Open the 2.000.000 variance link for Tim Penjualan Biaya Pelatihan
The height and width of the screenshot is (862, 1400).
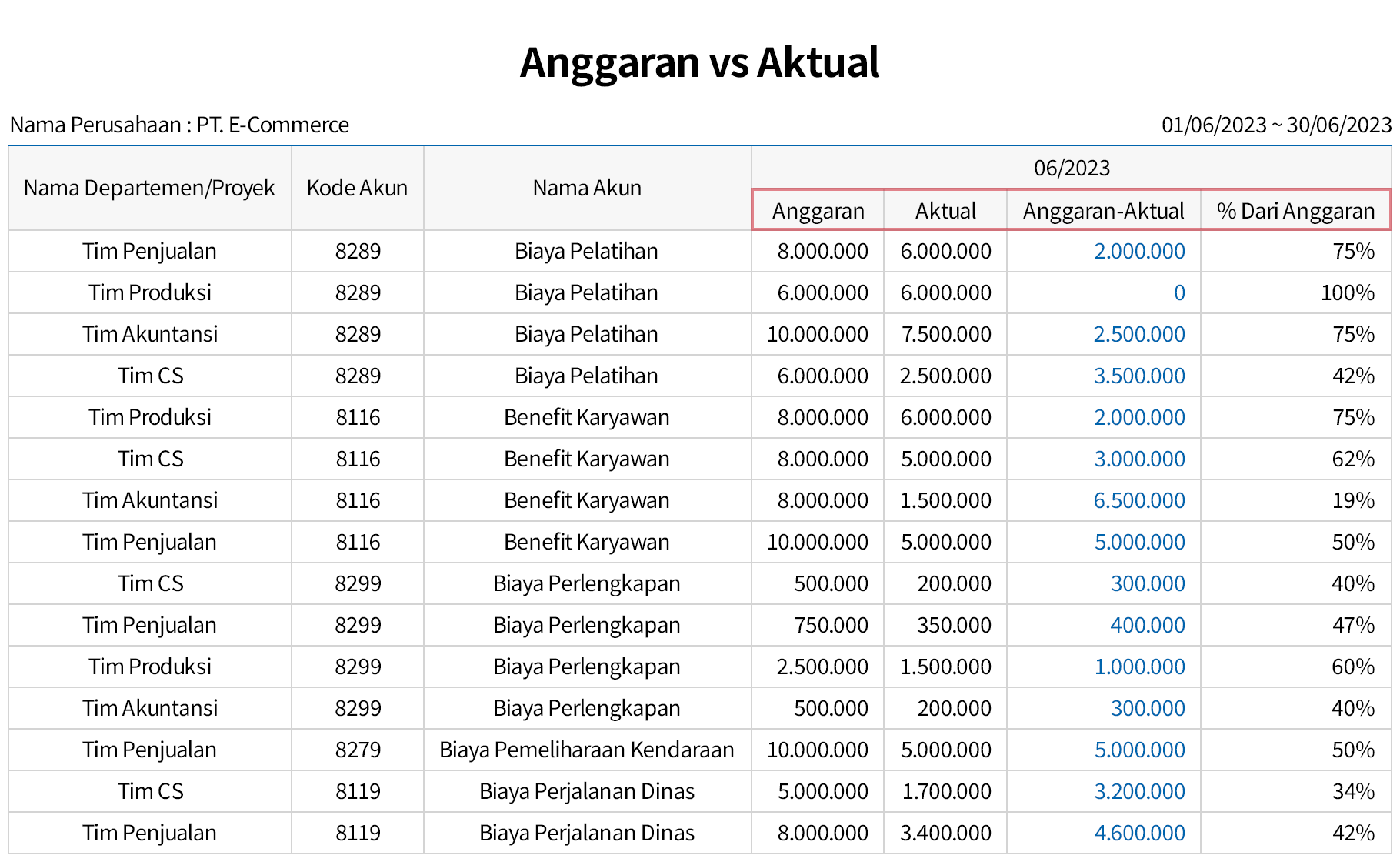pyautogui.click(x=1138, y=251)
